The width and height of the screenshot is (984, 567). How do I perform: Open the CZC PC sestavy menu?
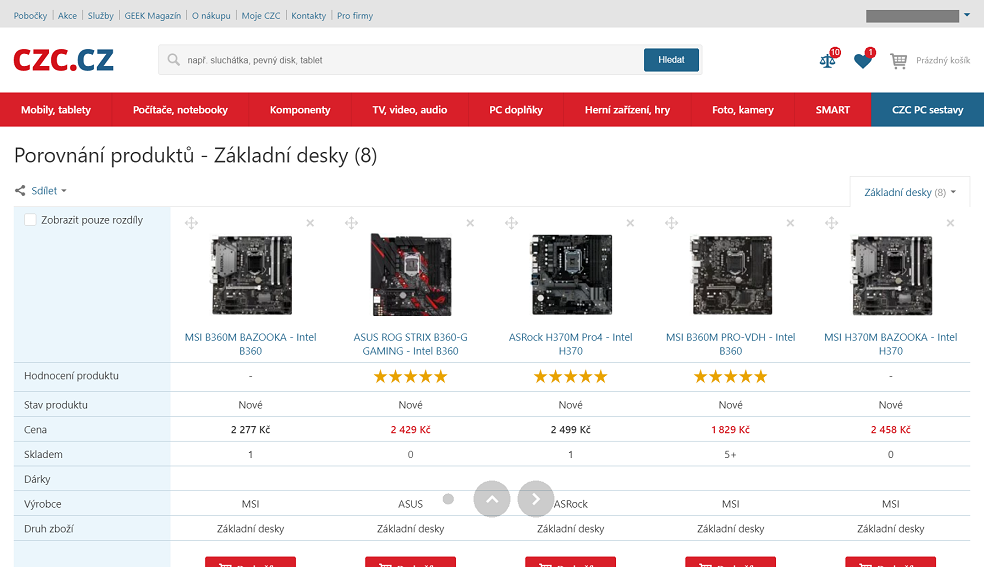tap(928, 110)
